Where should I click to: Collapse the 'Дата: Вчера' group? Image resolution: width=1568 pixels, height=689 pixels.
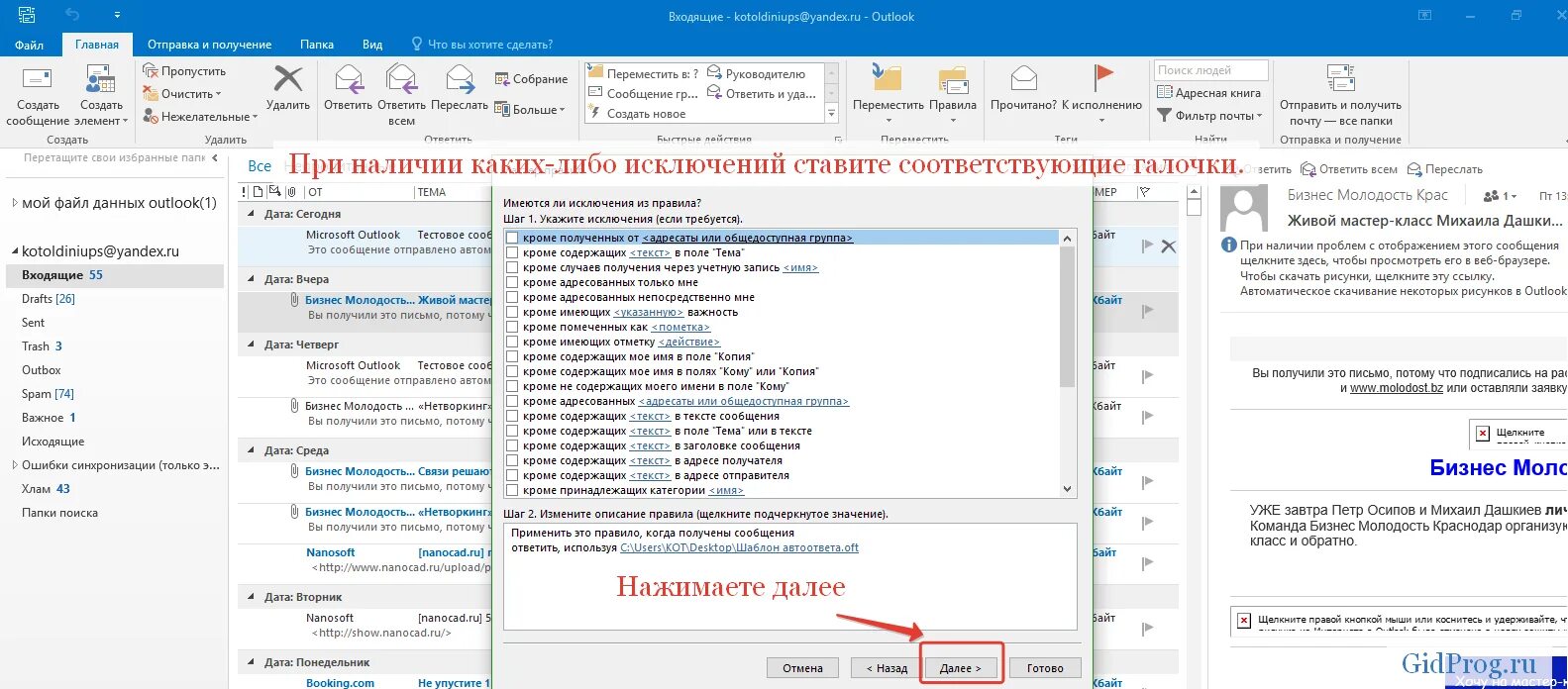click(251, 279)
